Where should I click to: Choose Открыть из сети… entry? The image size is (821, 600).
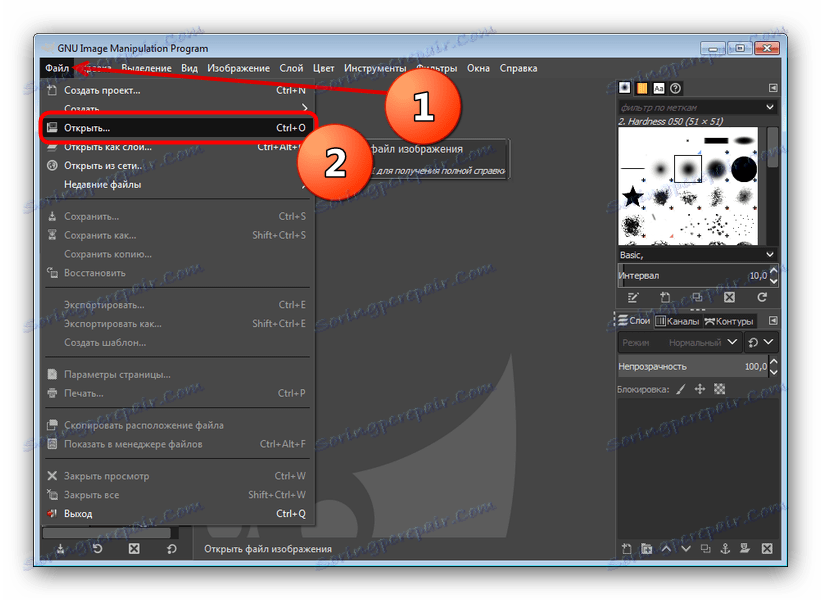coord(177,165)
